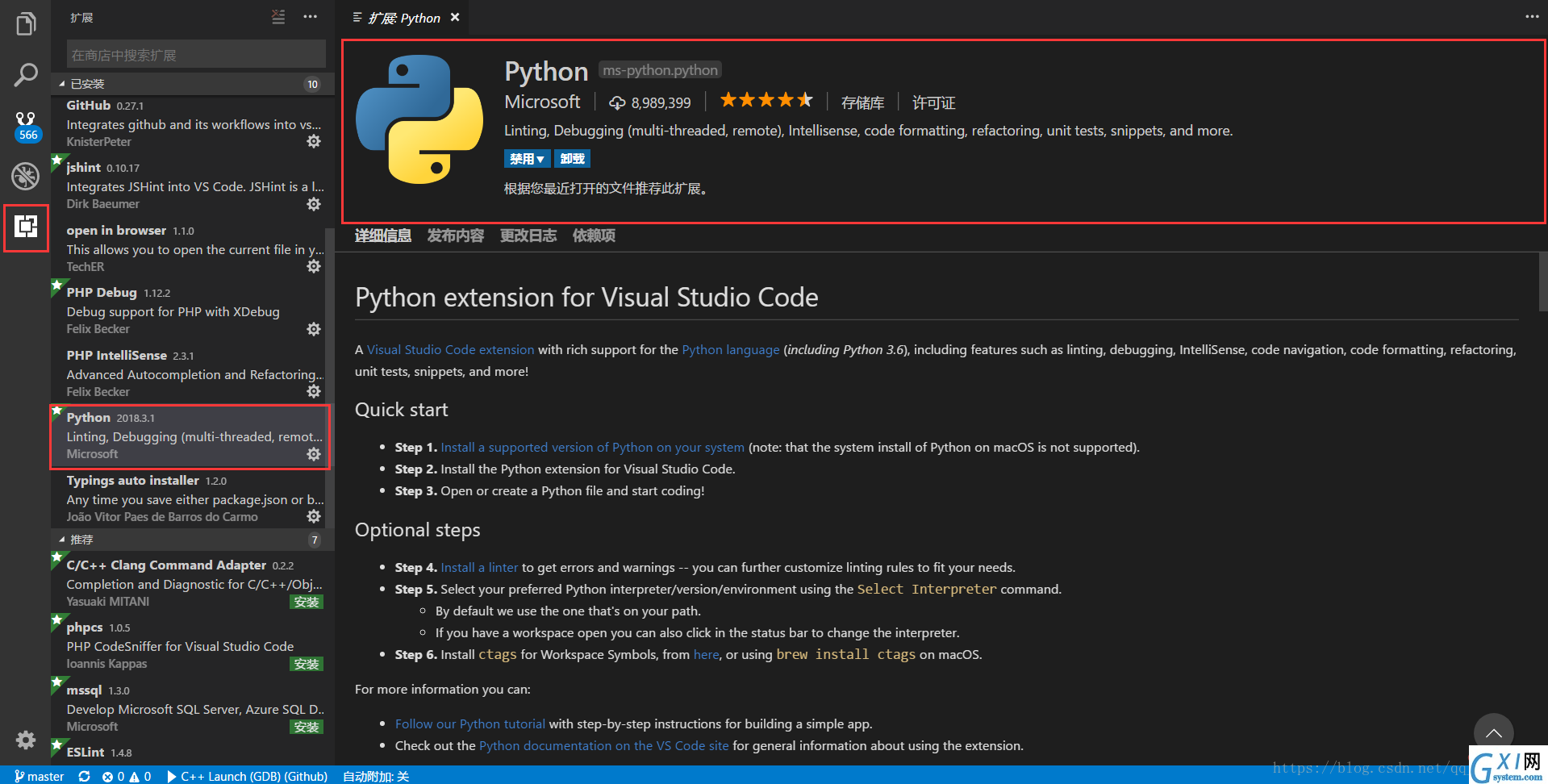This screenshot has height=784, width=1548.
Task: Install the phpcs extension
Action: (307, 664)
